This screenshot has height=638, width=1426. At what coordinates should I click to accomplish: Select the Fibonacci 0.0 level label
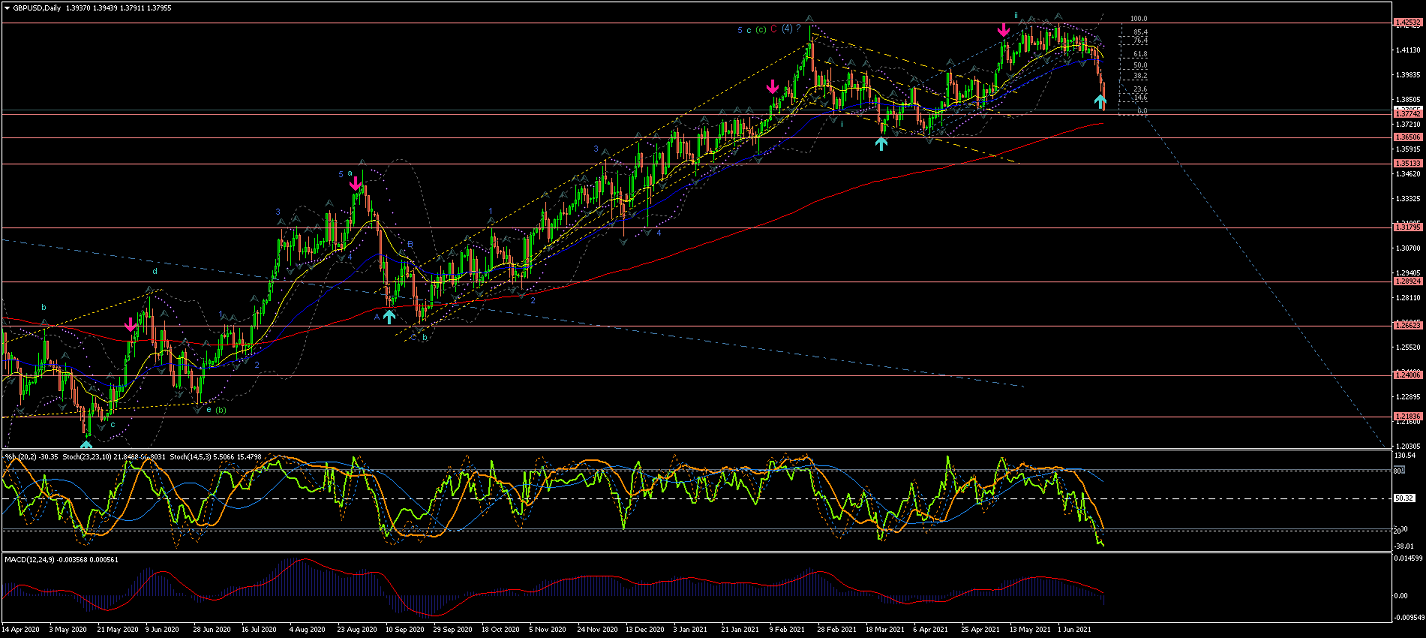pos(1142,111)
